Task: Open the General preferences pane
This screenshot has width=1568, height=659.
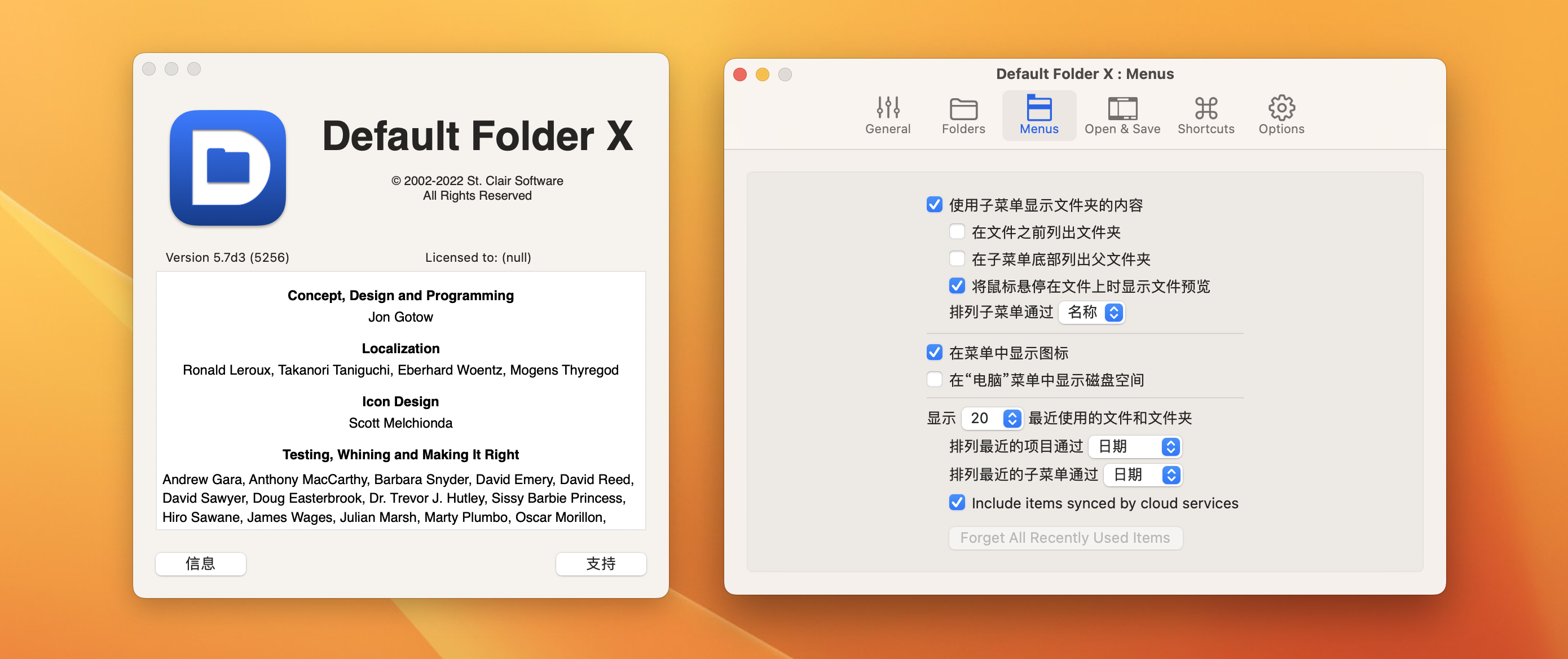Action: point(887,116)
